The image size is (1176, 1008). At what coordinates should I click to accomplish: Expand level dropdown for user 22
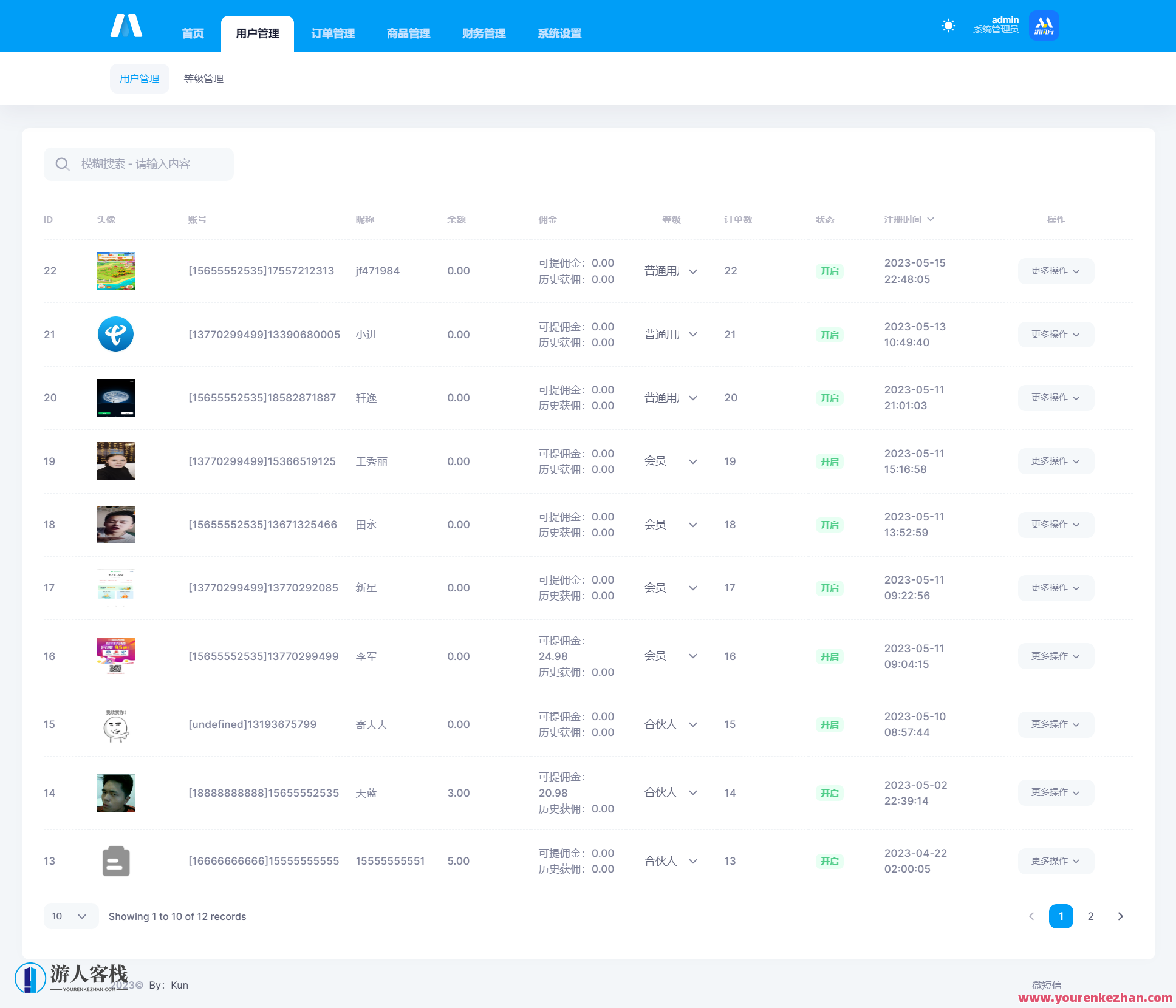[671, 271]
